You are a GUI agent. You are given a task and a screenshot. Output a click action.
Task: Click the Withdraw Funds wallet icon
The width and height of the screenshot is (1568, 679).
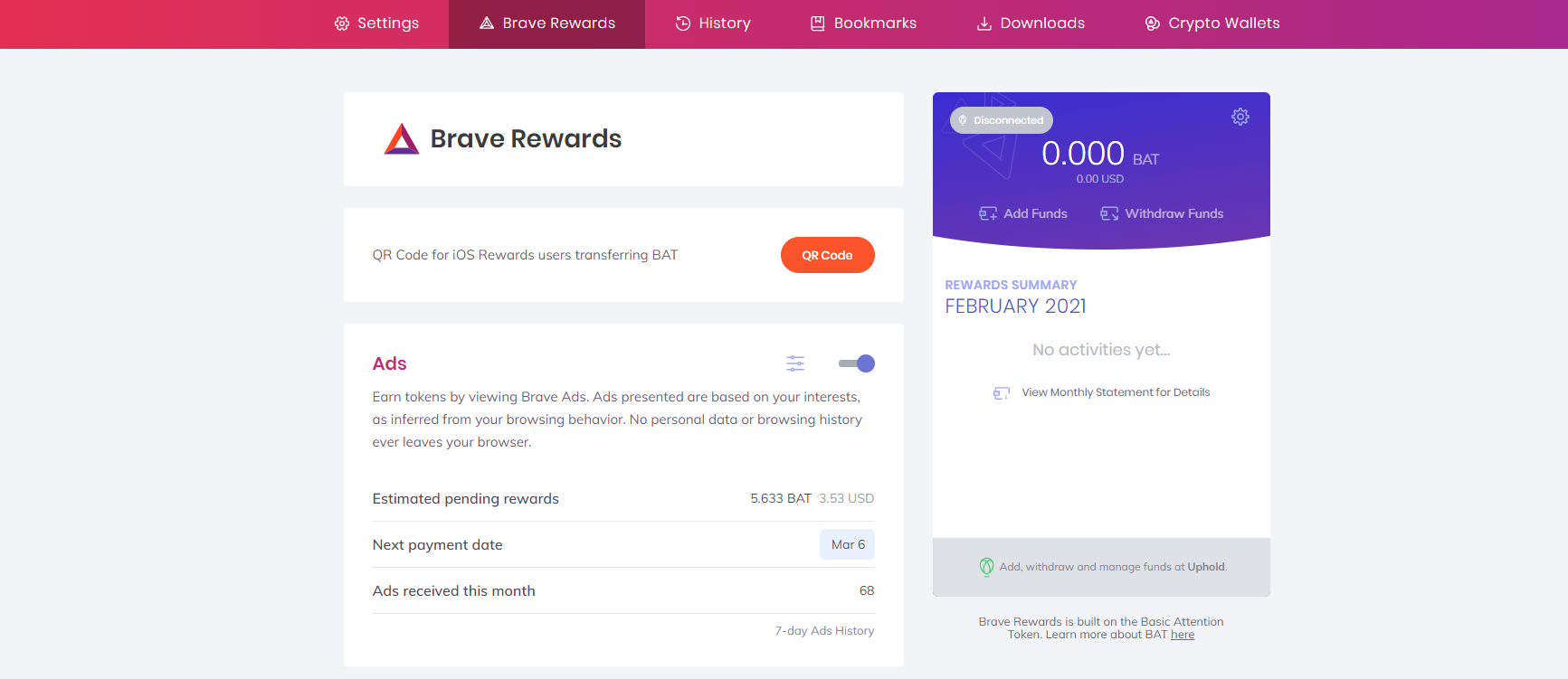click(1109, 213)
